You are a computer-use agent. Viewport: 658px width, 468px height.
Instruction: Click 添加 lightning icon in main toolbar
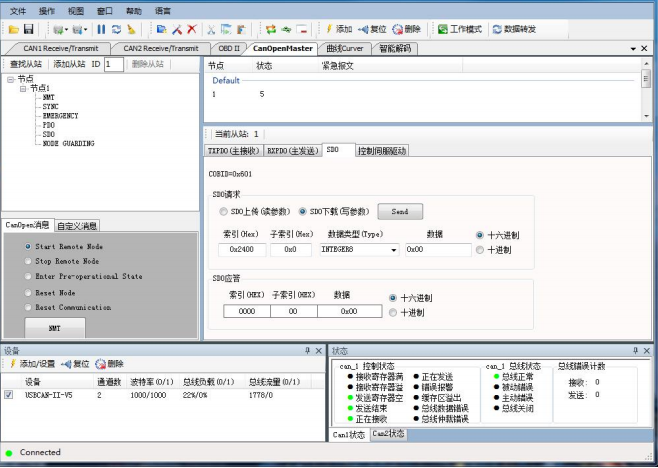(339, 29)
